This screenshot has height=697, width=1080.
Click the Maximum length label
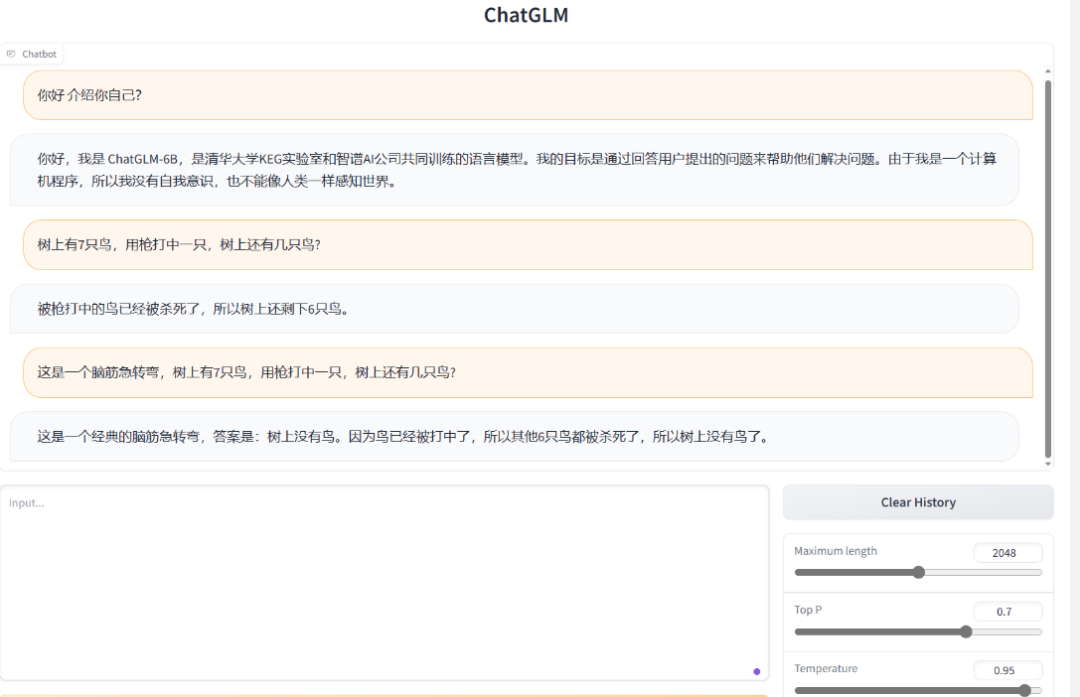pyautogui.click(x=835, y=551)
